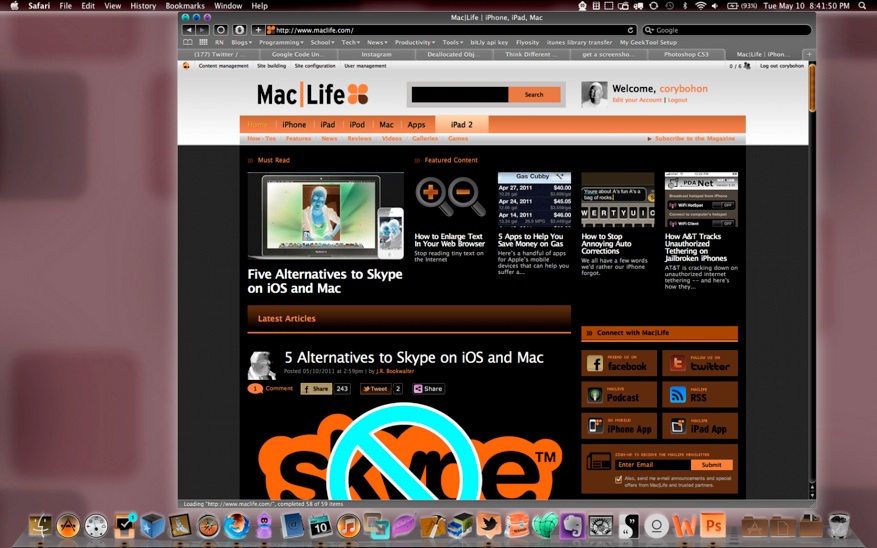The width and height of the screenshot is (877, 548).
Task: Click the Bluetooth menu bar icon
Action: (685, 6)
